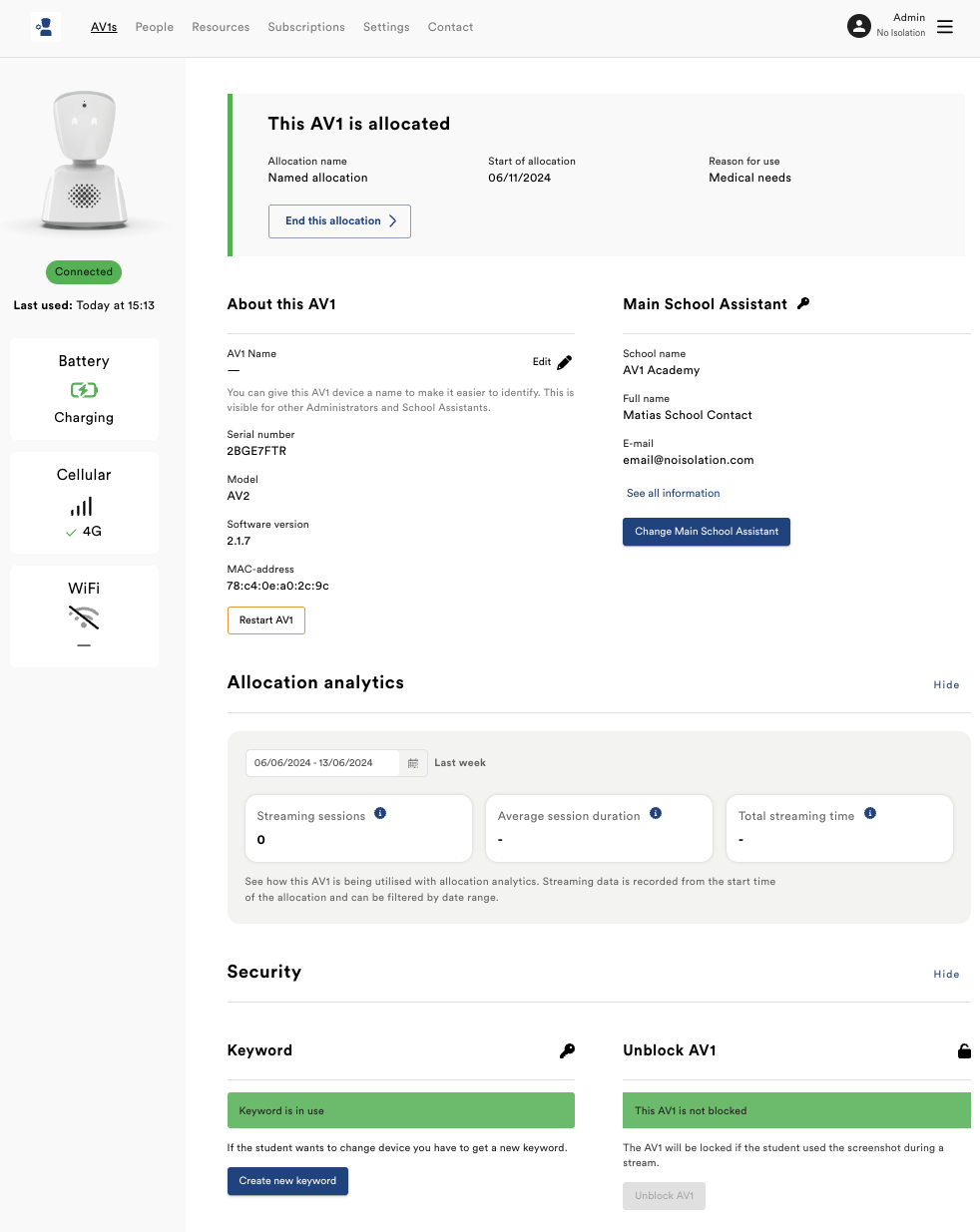The width and height of the screenshot is (980, 1232).
Task: Open the Contact tab
Action: pos(450,27)
